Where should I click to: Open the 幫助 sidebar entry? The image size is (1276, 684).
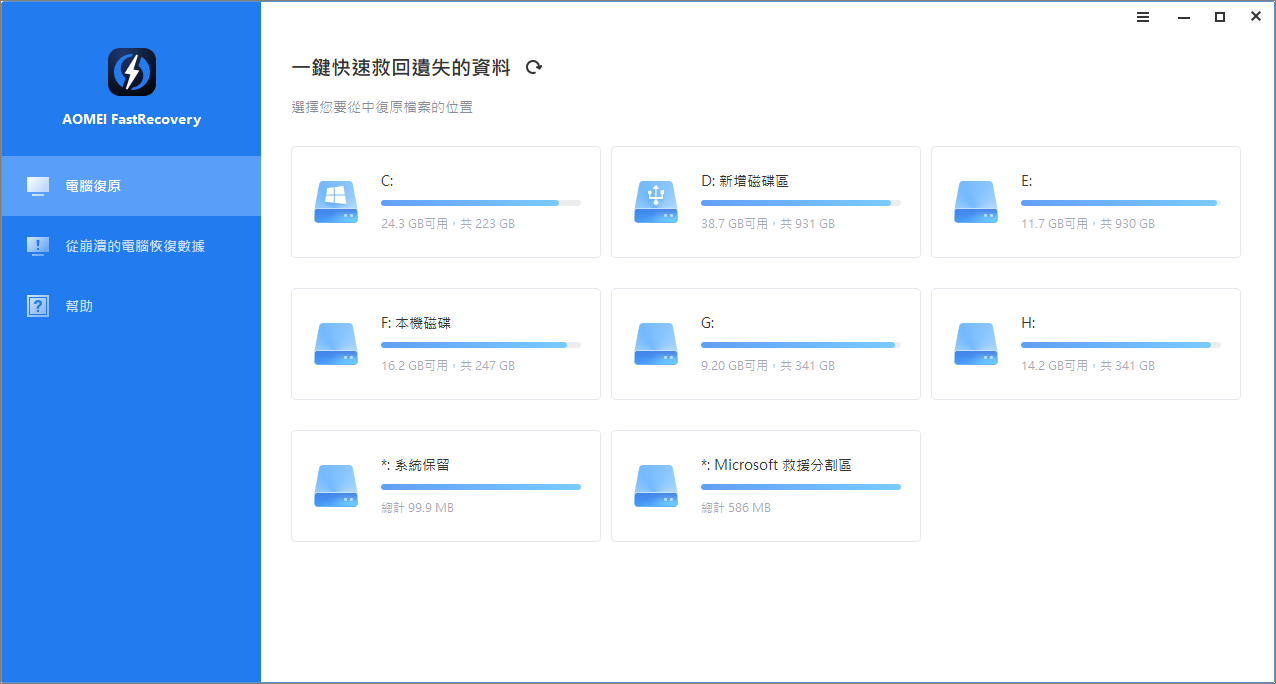131,306
